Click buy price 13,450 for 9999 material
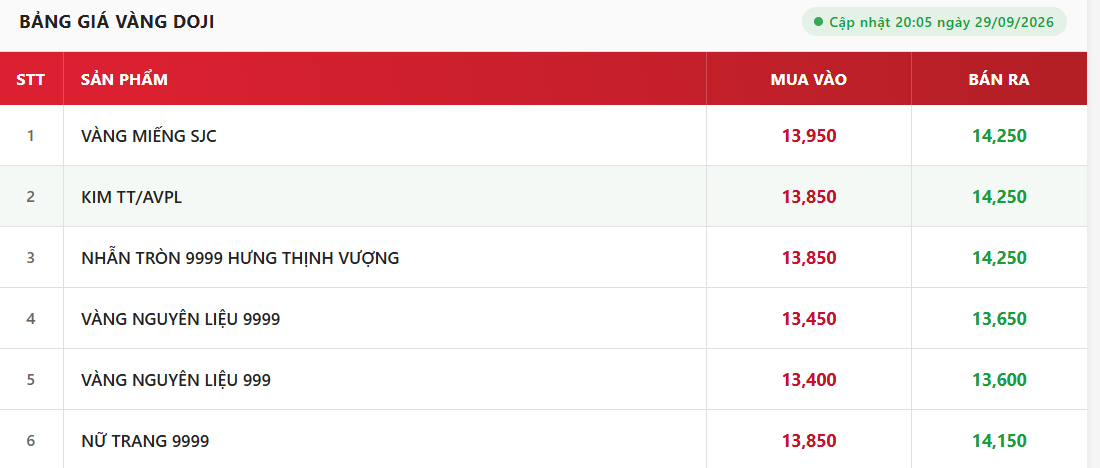This screenshot has height=468, width=1100. [809, 319]
